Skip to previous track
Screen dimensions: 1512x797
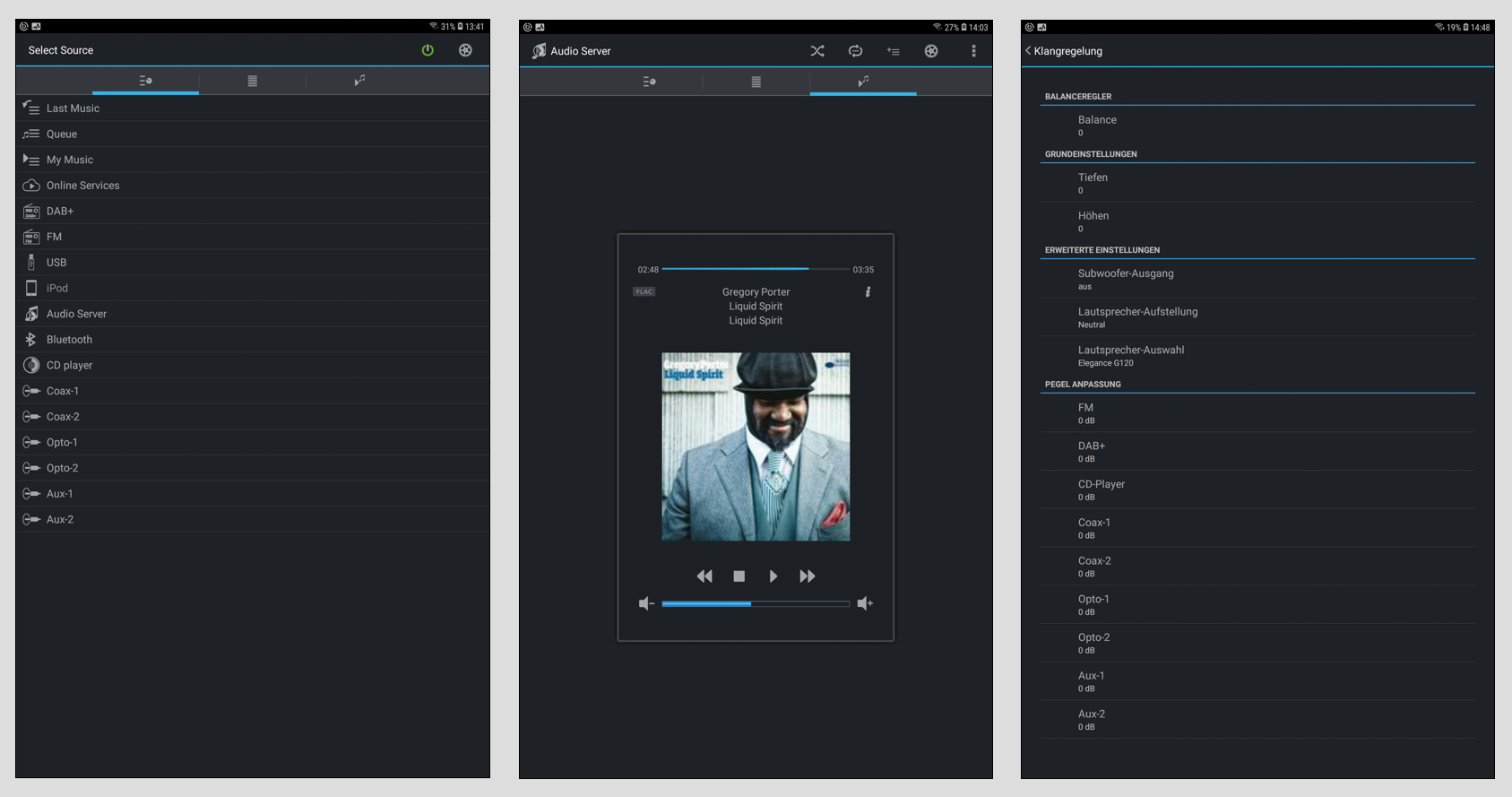point(704,576)
